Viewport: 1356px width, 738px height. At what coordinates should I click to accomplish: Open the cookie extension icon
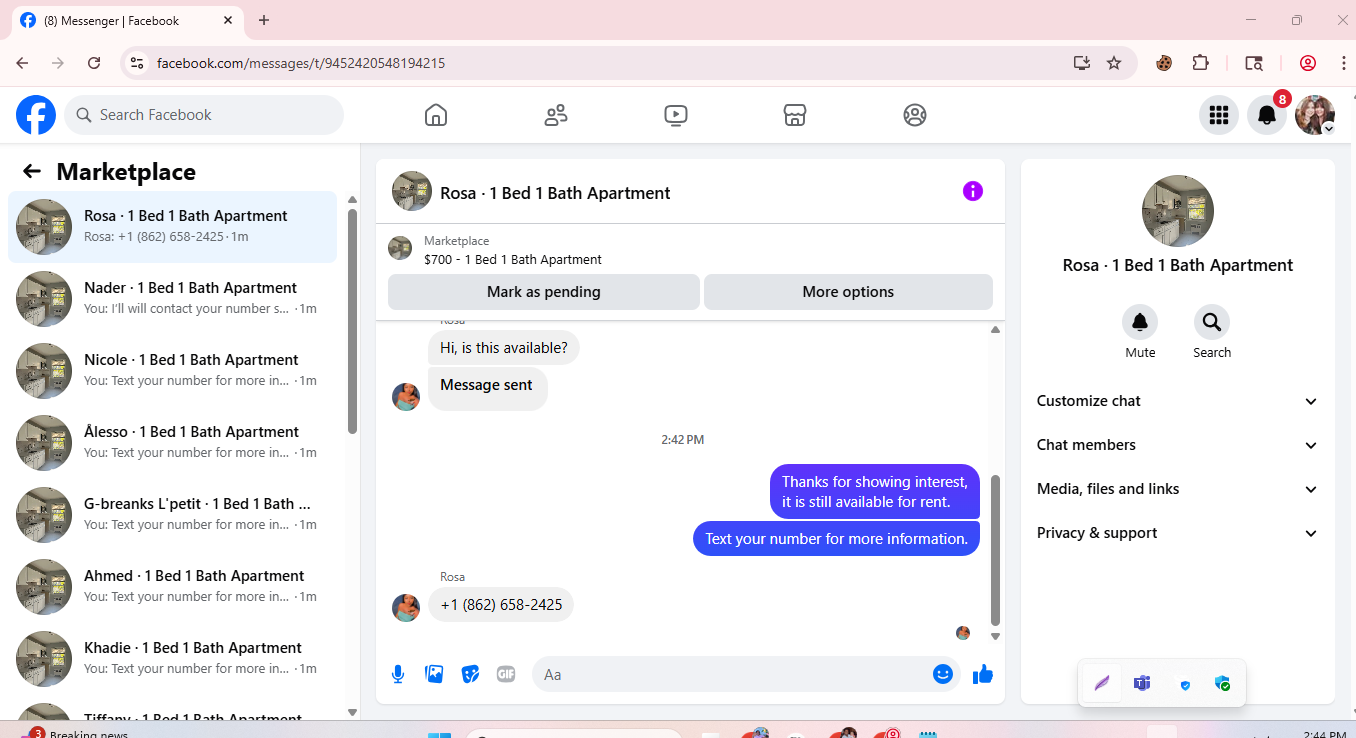(1164, 63)
